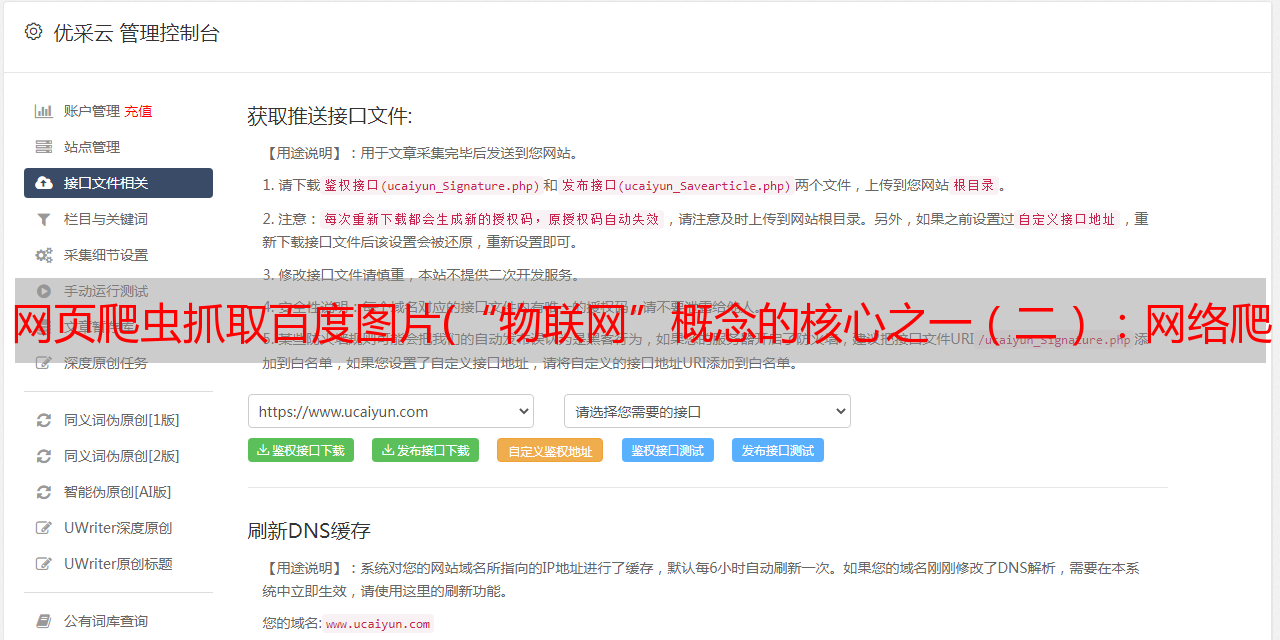Screen dimensions: 1280x640
Task: Click the refresh icon for 智能伪原创[AI版]
Action: pyautogui.click(x=44, y=492)
